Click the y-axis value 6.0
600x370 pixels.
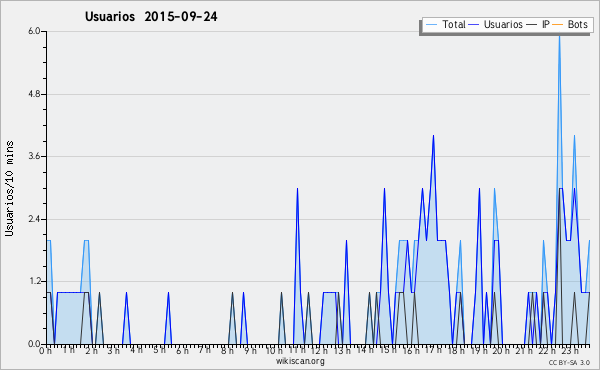click(x=34, y=31)
